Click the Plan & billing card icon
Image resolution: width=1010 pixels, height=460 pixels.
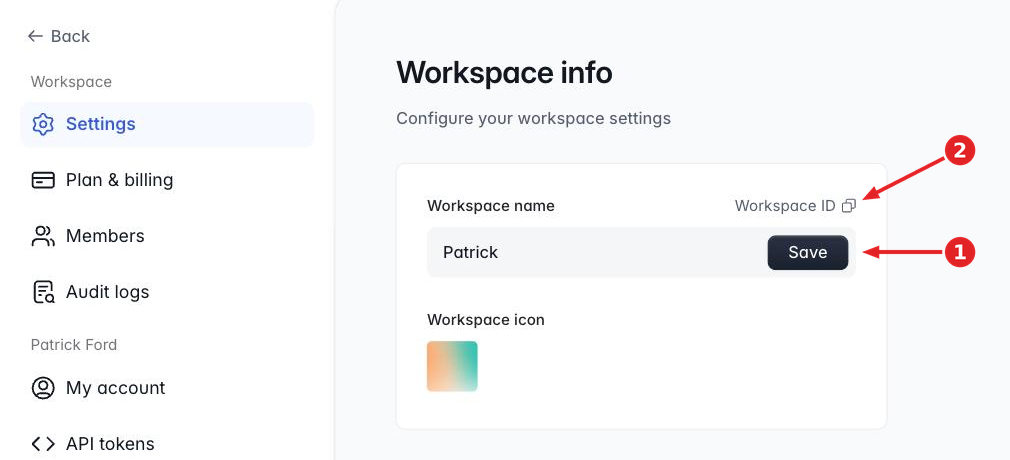coord(43,180)
